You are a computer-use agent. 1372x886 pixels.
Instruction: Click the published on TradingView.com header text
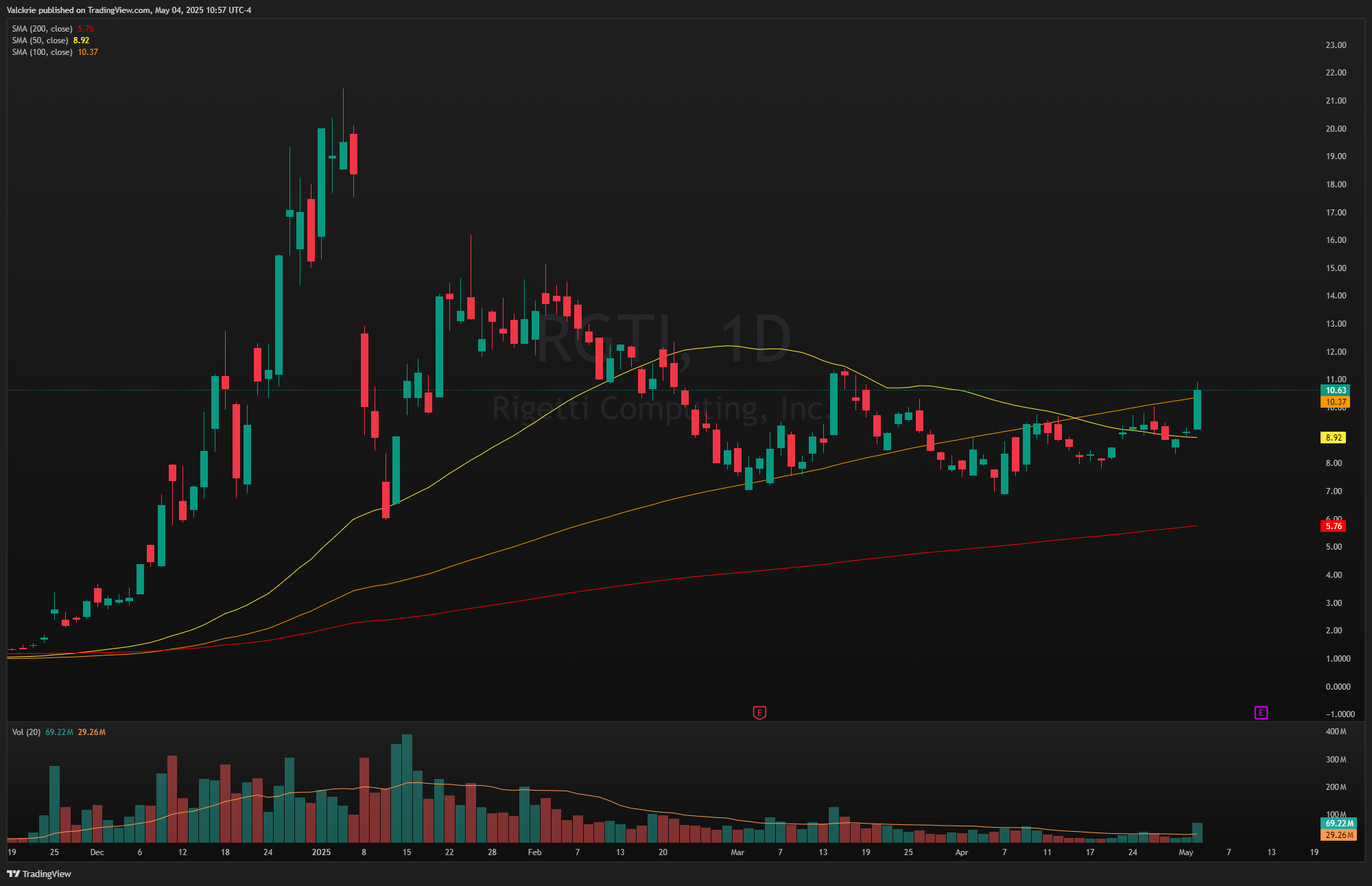(129, 10)
